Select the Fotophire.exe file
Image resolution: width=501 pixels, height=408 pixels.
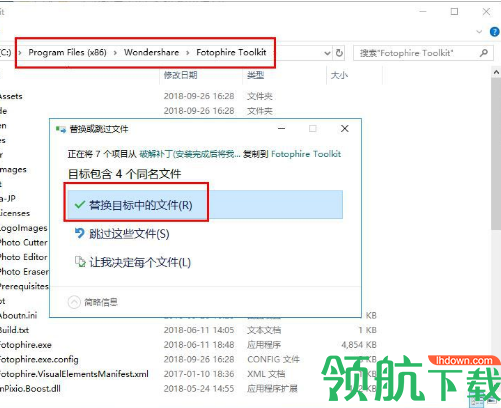click(x=26, y=345)
